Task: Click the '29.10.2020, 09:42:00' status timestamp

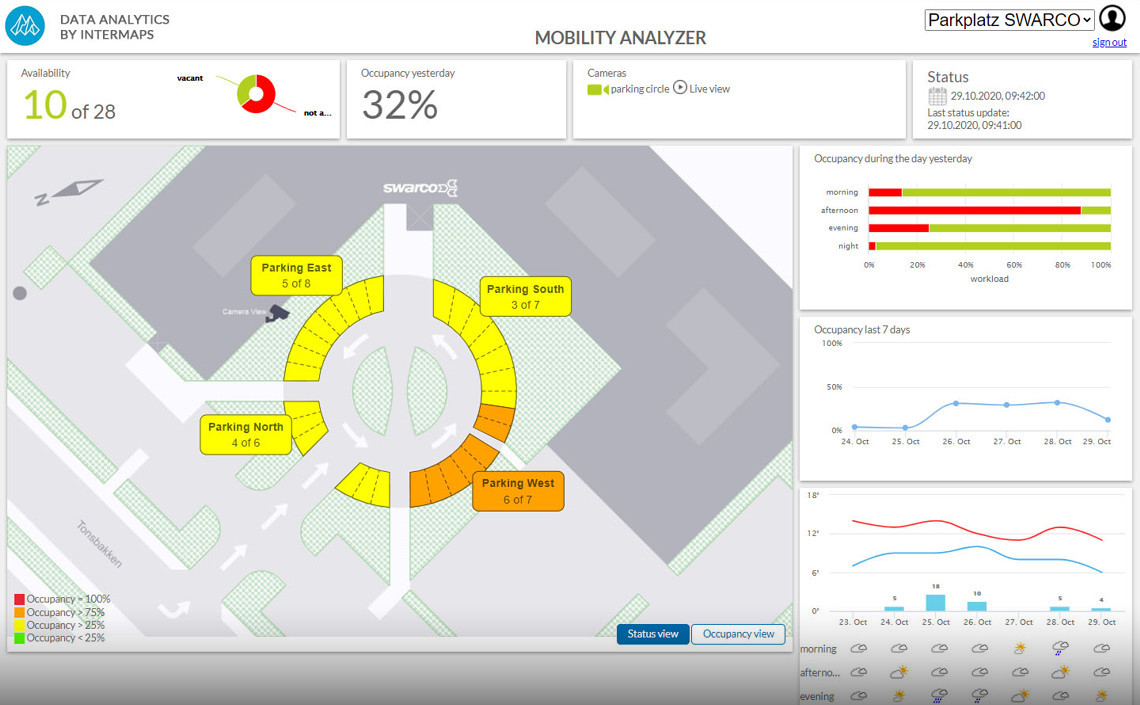Action: click(998, 96)
